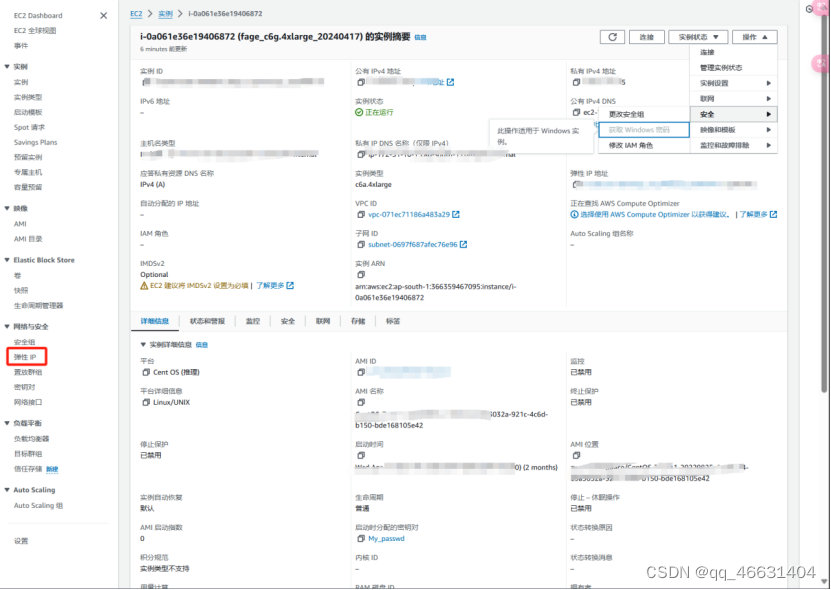
Task: Expand the 映像和模板 submenu
Action: [733, 130]
